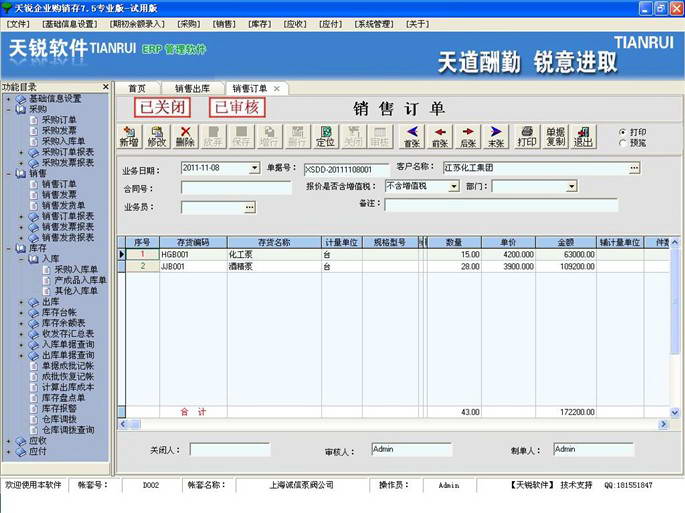Collapse the 库存 tree node

(x=9, y=248)
